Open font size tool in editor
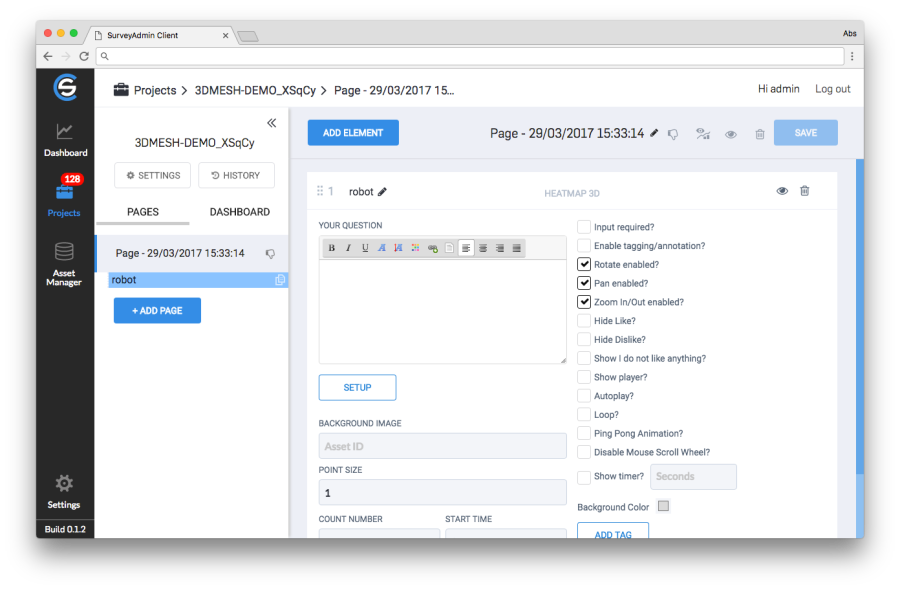The image size is (900, 590). coord(398,248)
